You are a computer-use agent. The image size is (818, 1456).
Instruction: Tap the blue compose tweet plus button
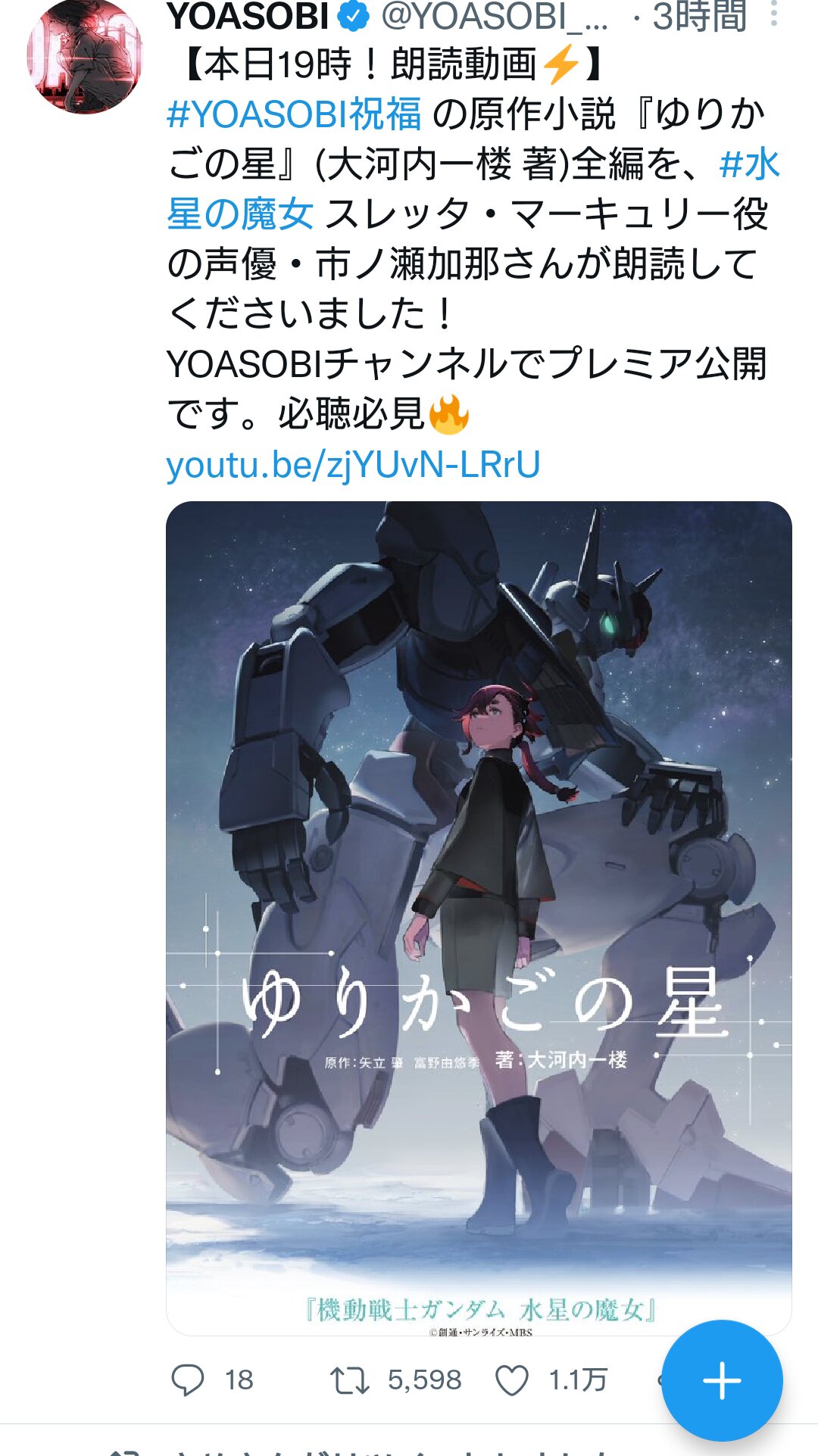[x=722, y=1380]
